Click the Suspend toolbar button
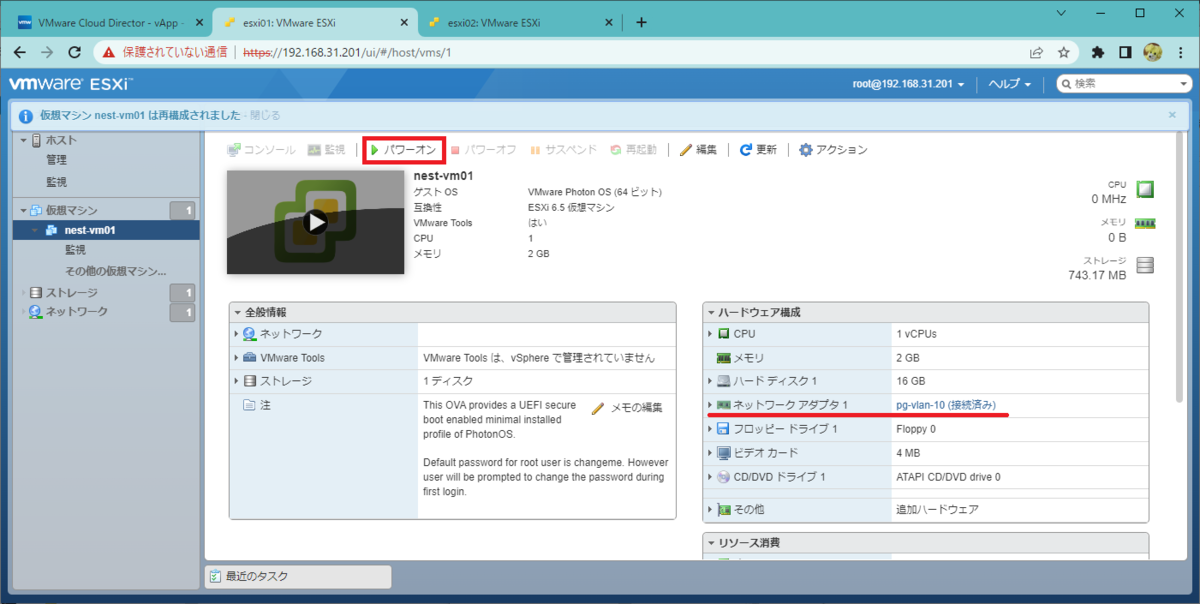This screenshot has width=1200, height=604. [x=563, y=150]
